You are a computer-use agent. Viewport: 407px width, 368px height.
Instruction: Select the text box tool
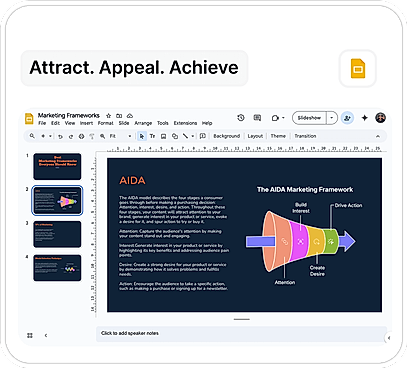pyautogui.click(x=152, y=136)
